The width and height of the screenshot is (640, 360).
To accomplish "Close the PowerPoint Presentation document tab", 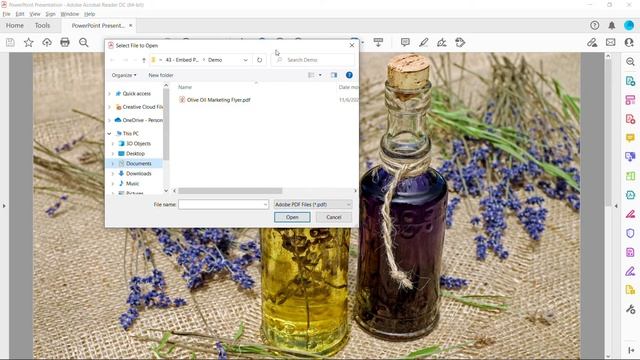I will pyautogui.click(x=131, y=25).
